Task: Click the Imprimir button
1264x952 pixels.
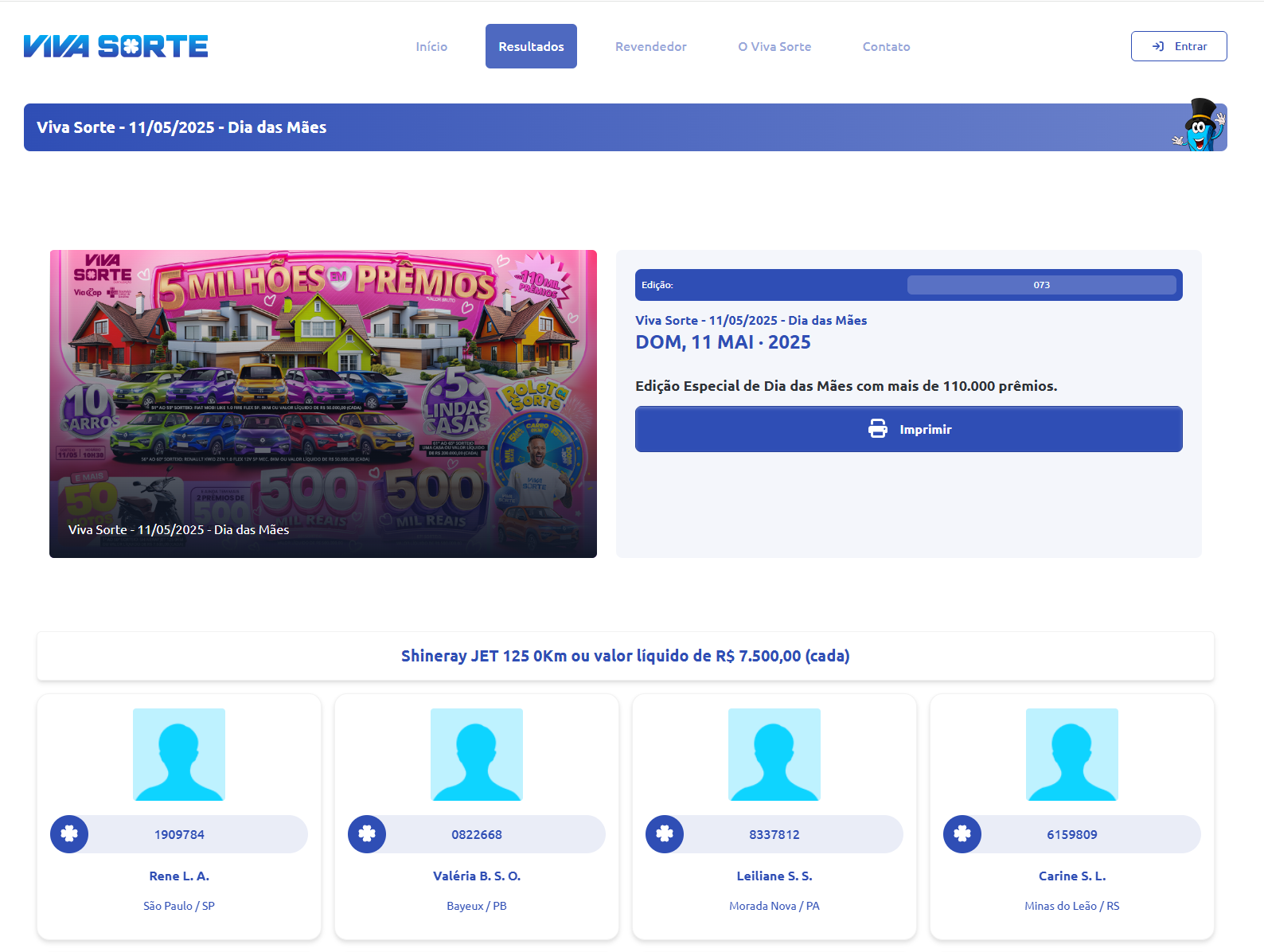Action: (x=908, y=429)
